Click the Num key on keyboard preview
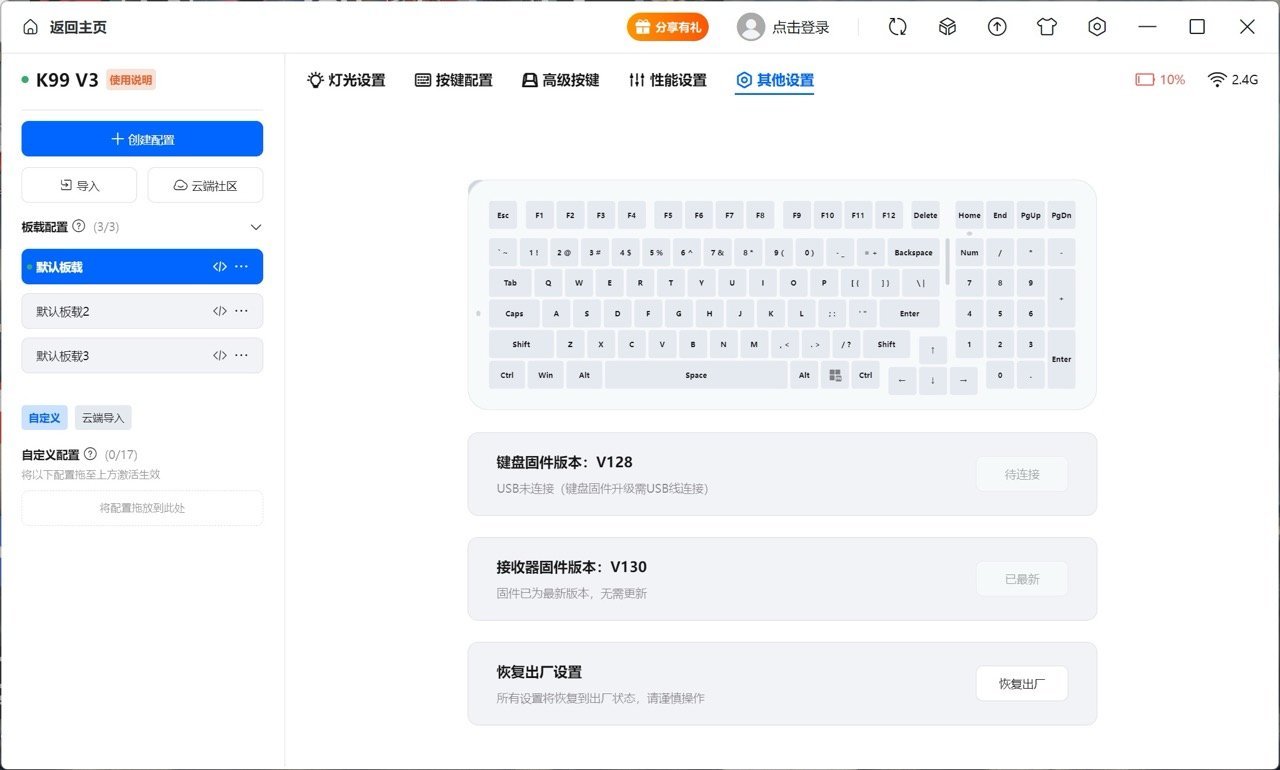The image size is (1280, 770). tap(969, 252)
